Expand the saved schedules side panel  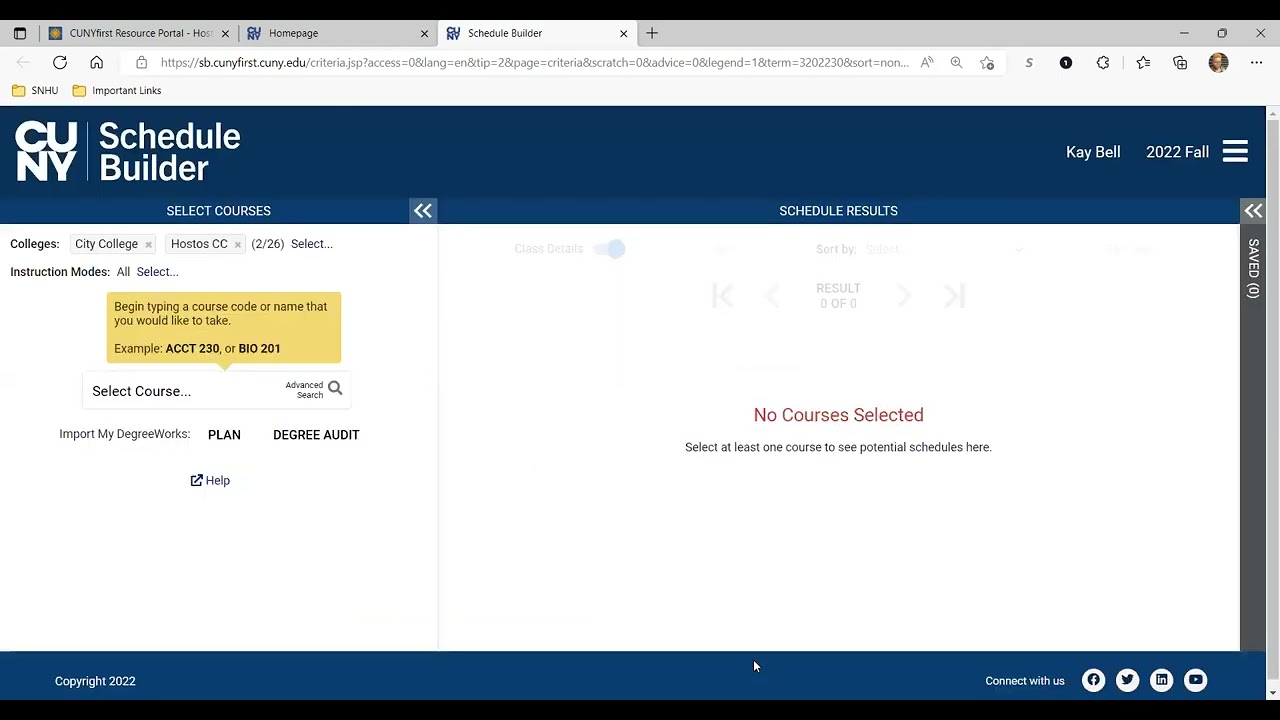click(x=1253, y=211)
